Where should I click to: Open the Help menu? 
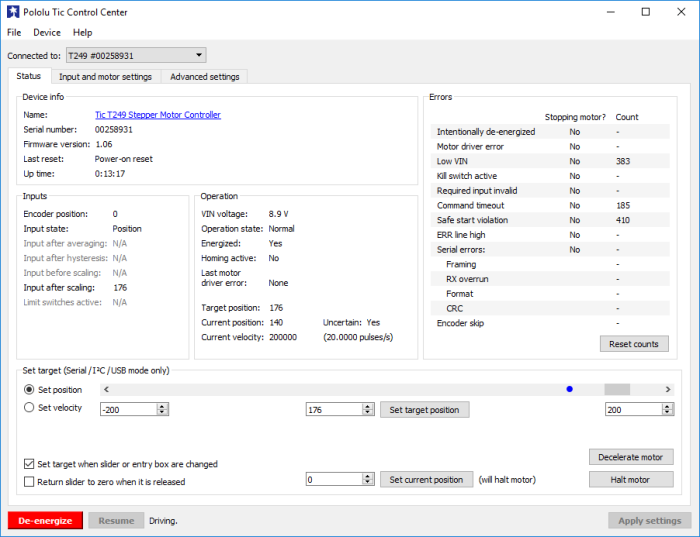click(x=83, y=33)
